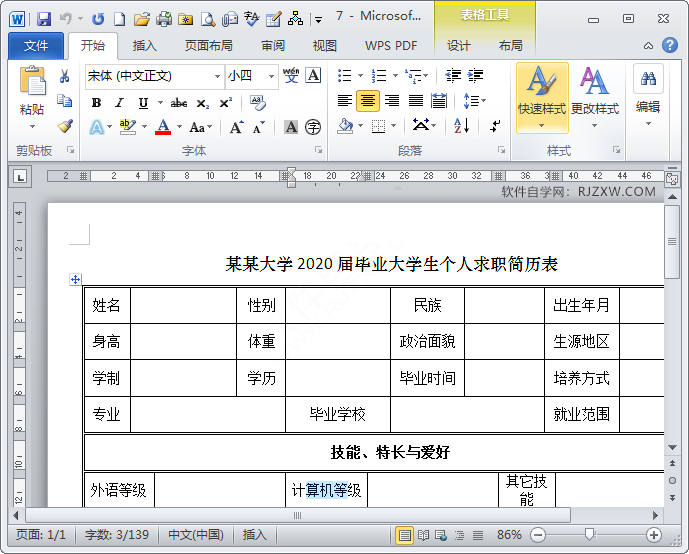This screenshot has height=554, width=689.
Task: Click zoom out minus button
Action: pyautogui.click(x=537, y=535)
